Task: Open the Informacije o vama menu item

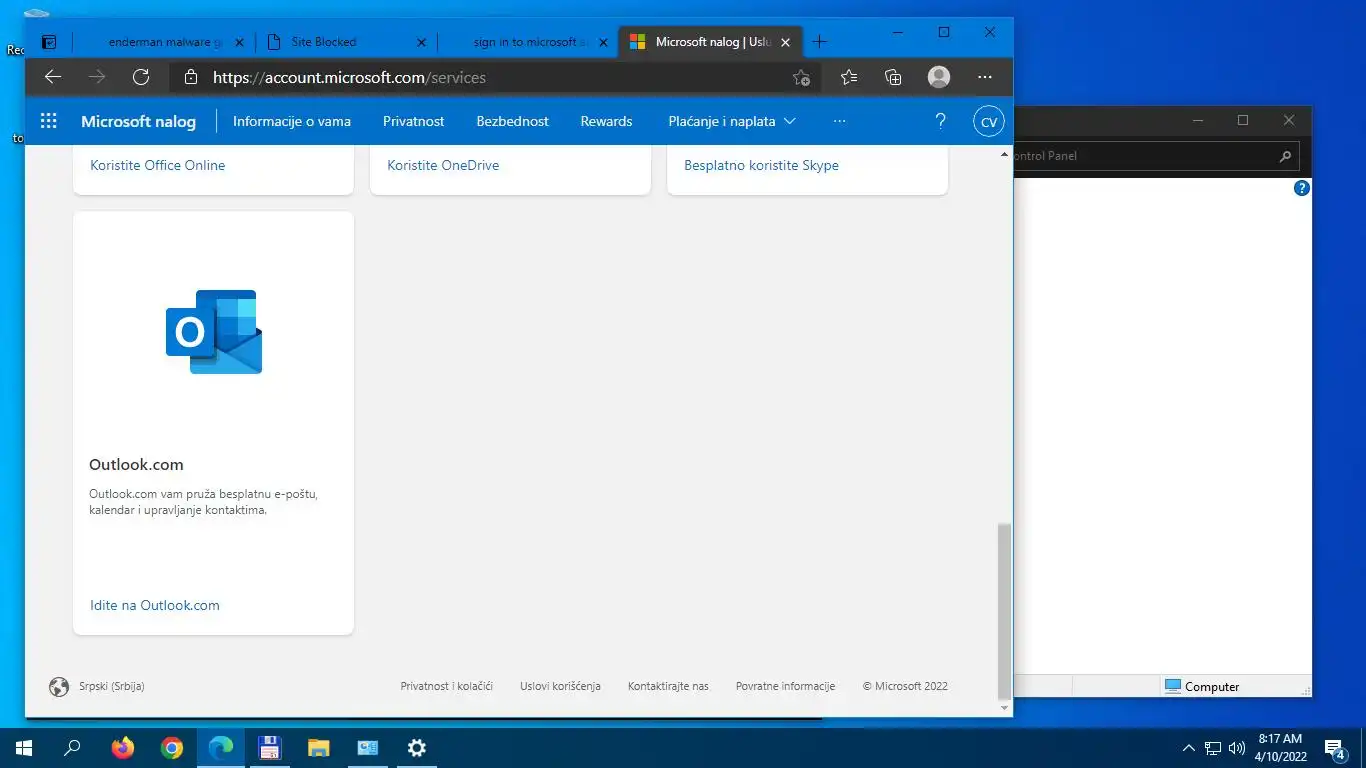Action: tap(292, 121)
